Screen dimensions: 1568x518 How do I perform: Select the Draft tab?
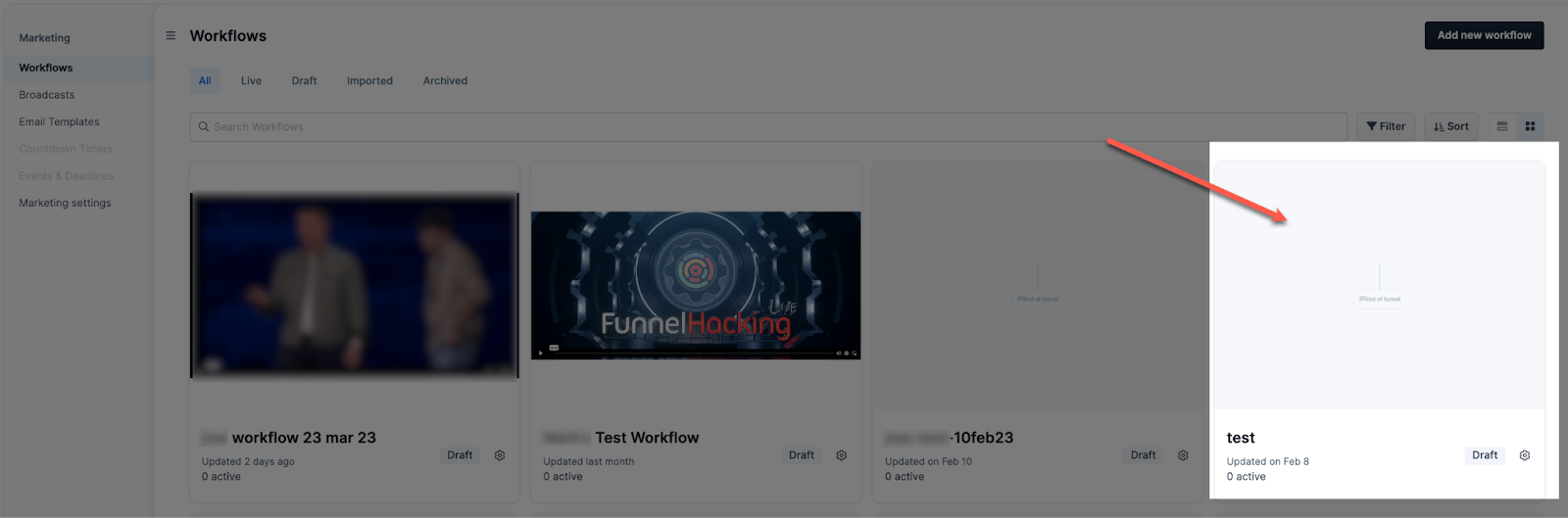(304, 81)
